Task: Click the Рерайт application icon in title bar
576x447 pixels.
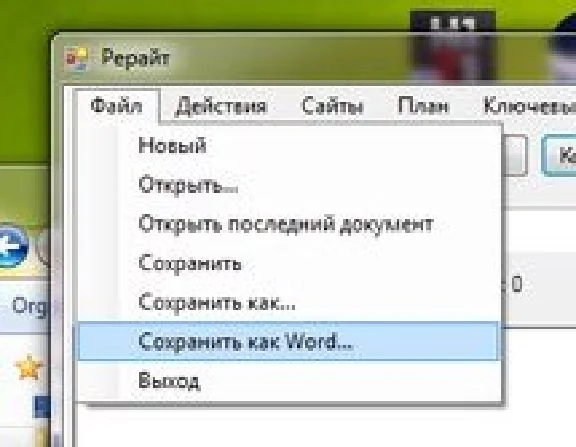Action: [76, 59]
